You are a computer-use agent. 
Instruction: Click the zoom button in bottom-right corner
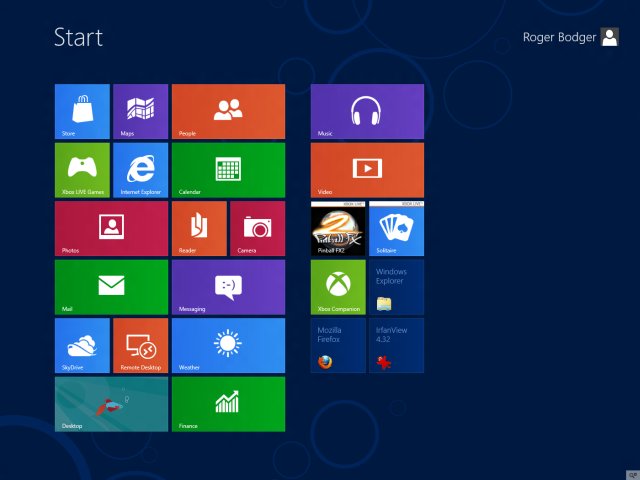pos(633,475)
